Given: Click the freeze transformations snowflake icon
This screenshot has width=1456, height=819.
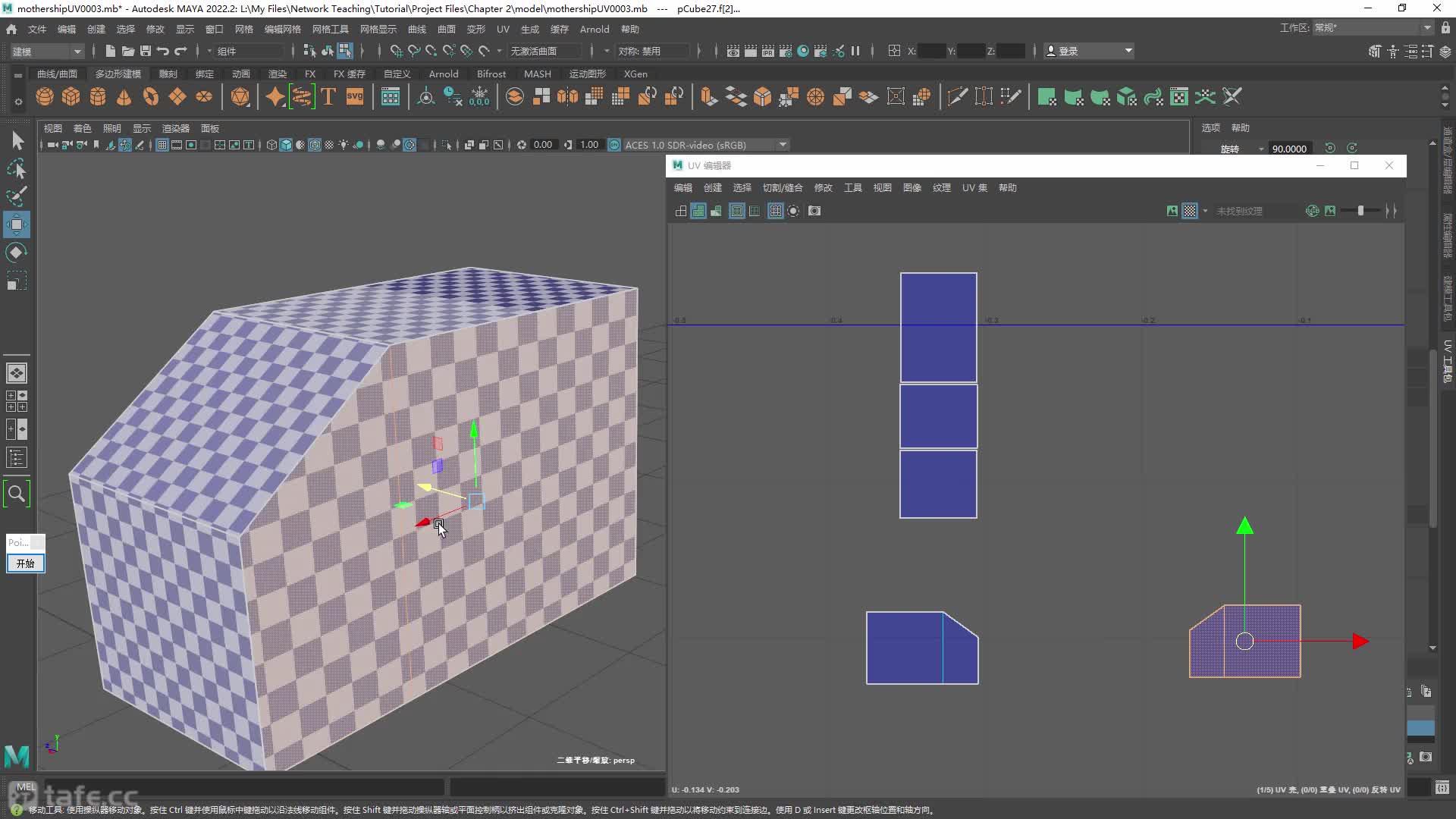Looking at the screenshot, I should tap(479, 97).
